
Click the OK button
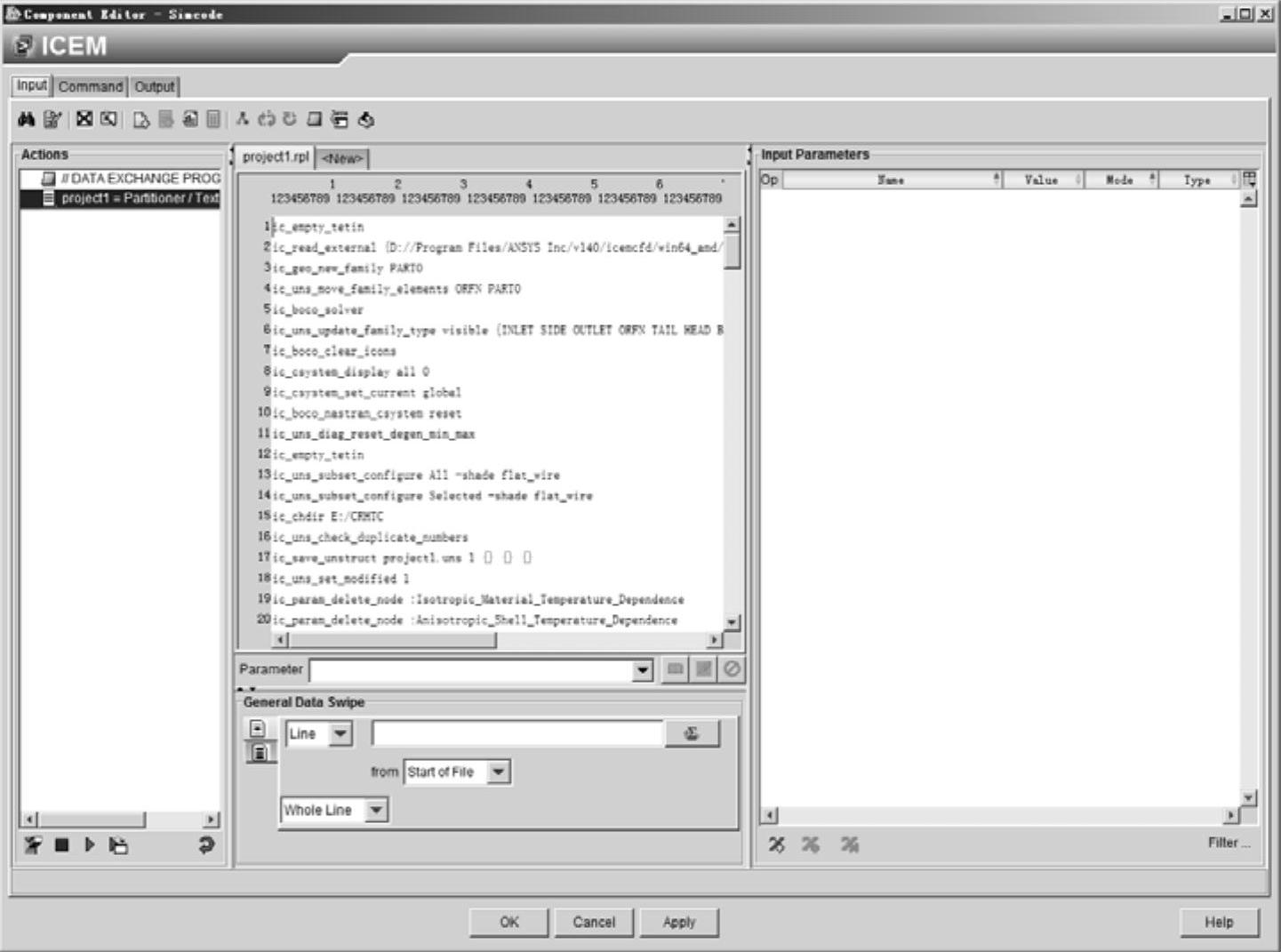click(508, 922)
